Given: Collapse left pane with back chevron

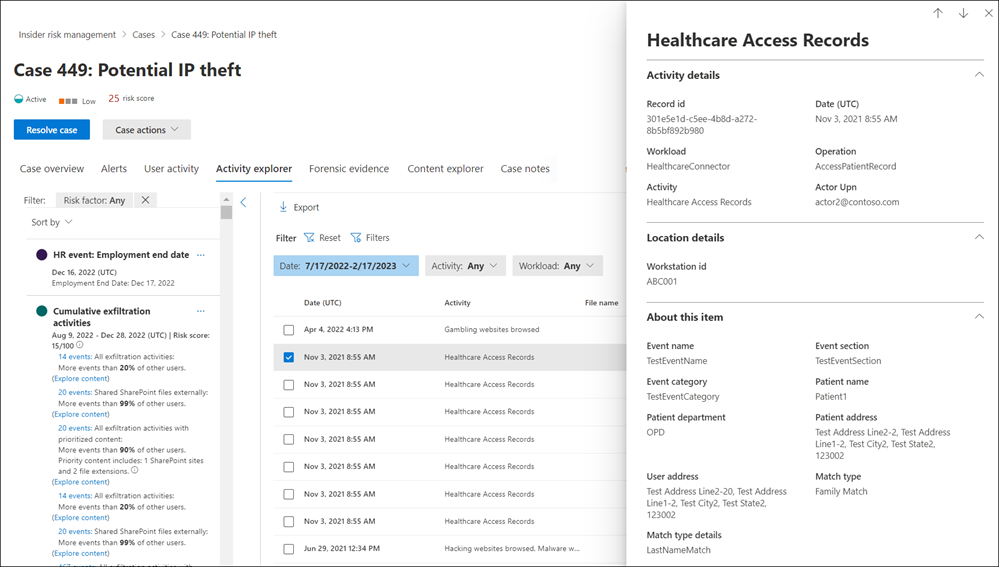Looking at the screenshot, I should tap(243, 202).
